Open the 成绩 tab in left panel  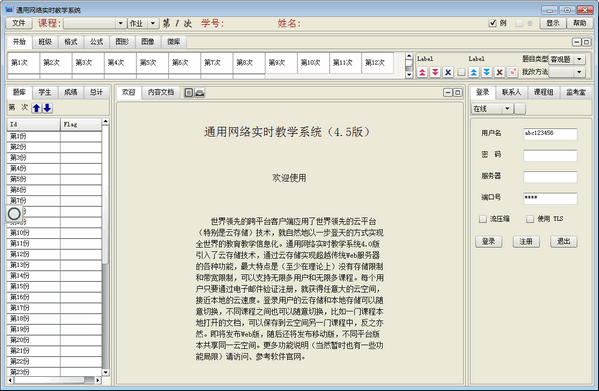[70, 92]
